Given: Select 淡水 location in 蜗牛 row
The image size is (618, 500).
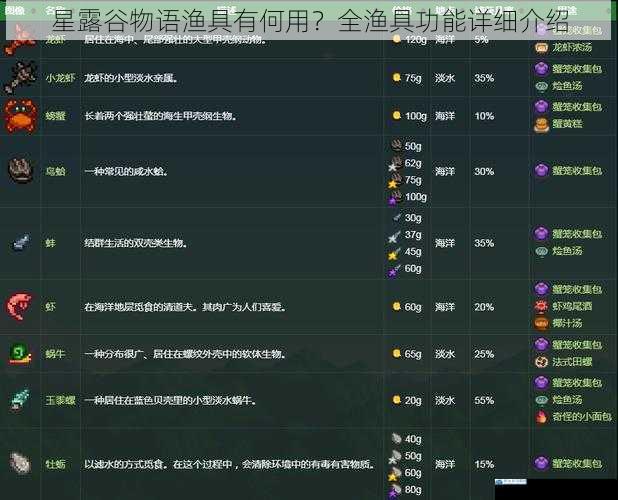Looking at the screenshot, I should 445,354.
